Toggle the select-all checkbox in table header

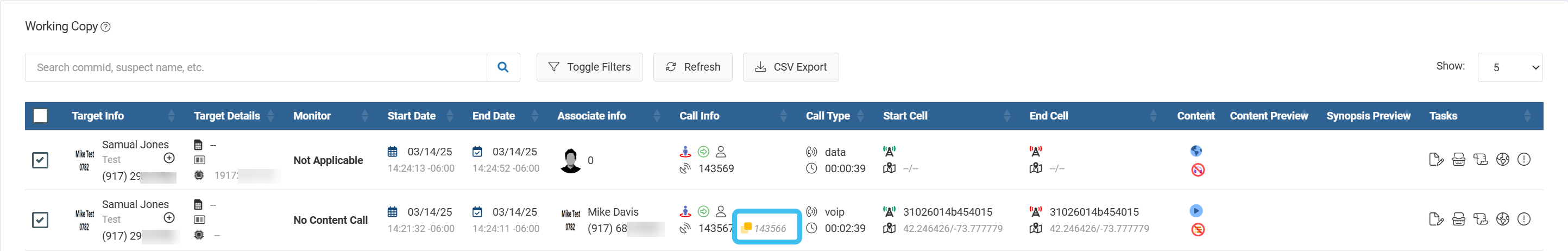click(40, 116)
